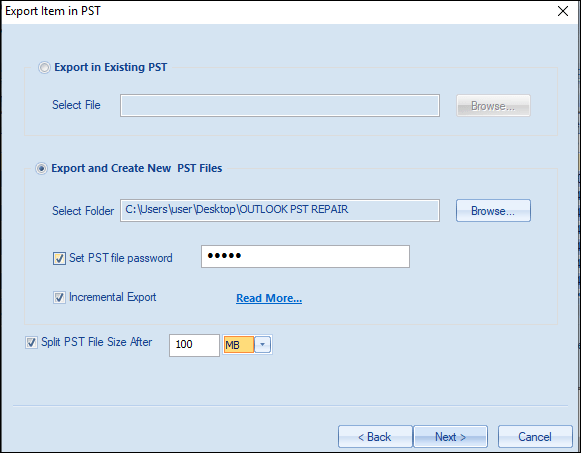Click the Select File path field
Image resolution: width=581 pixels, height=453 pixels.
[x=280, y=106]
